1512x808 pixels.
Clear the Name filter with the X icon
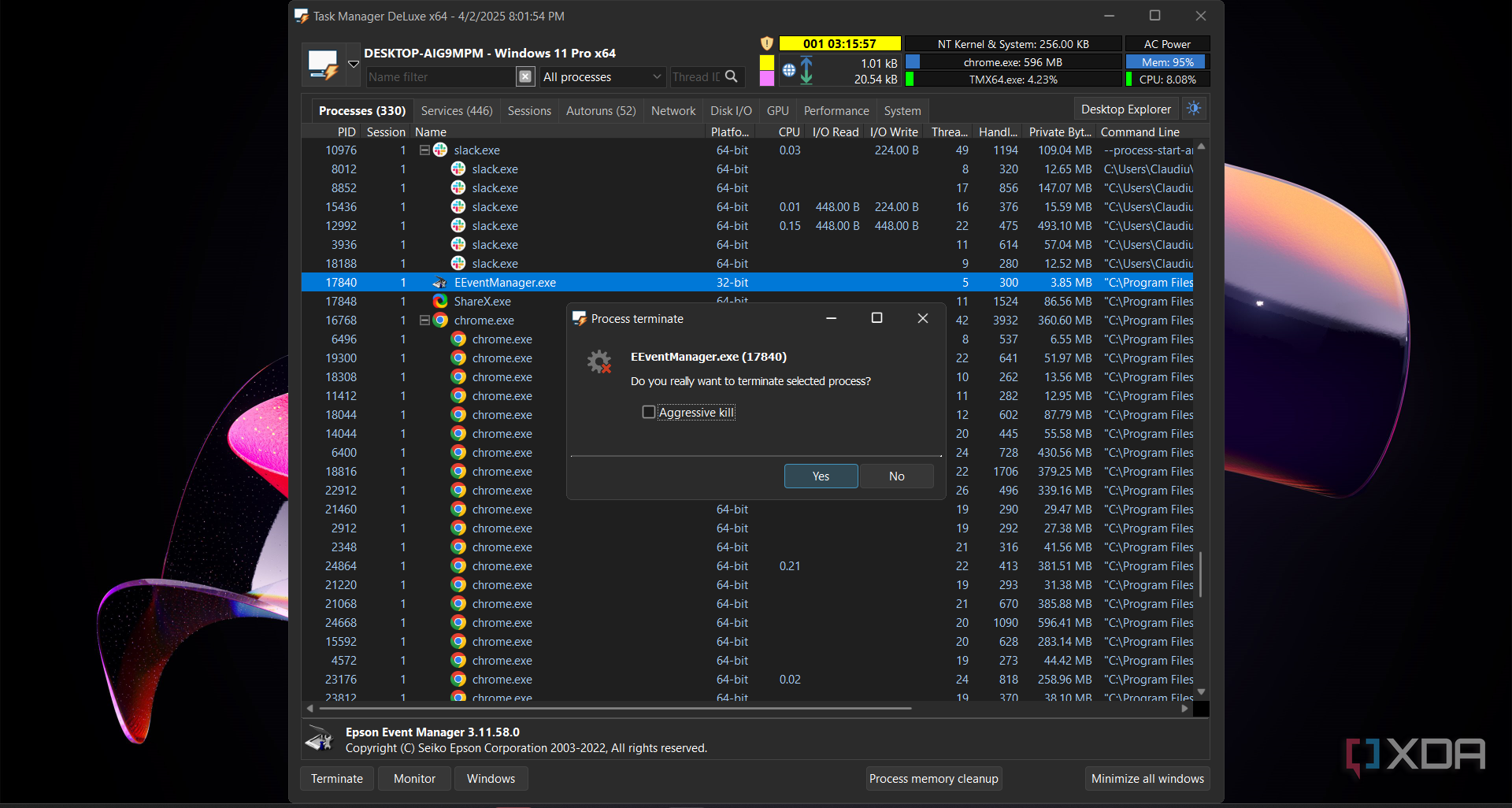click(x=525, y=76)
